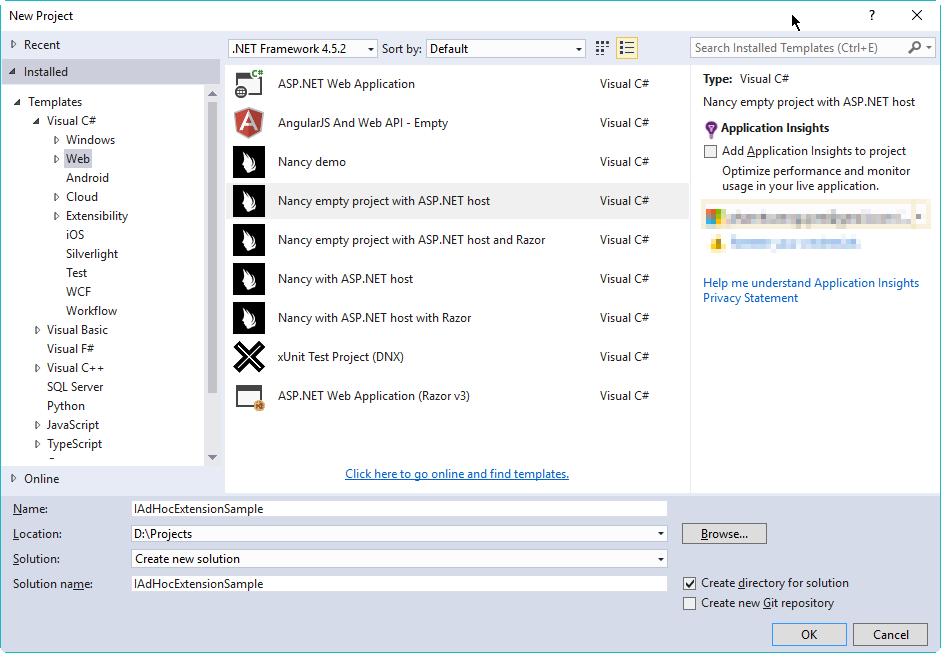Check Create new Git repository
Image resolution: width=941 pixels, height=653 pixels.
690,603
